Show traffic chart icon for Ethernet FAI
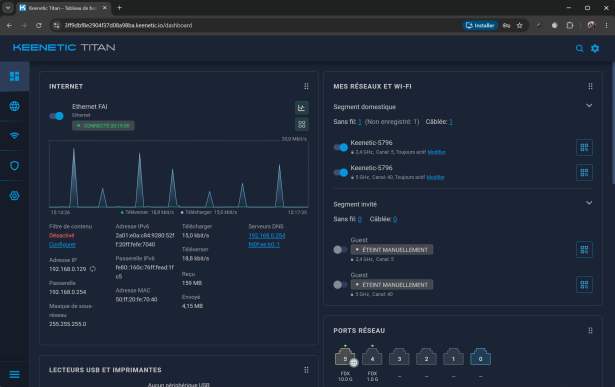Viewport: 615px width, 387px height. pyautogui.click(x=301, y=108)
